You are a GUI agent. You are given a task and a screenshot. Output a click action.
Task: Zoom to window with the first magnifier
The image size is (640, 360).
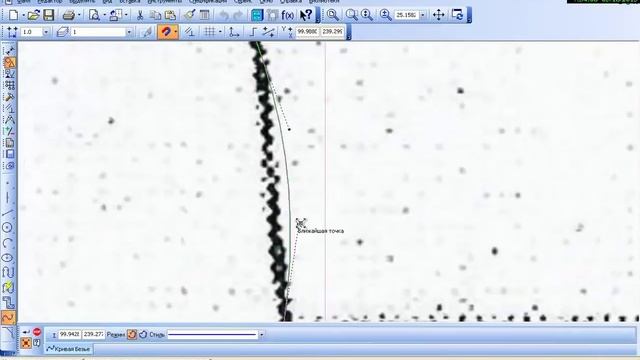332,15
